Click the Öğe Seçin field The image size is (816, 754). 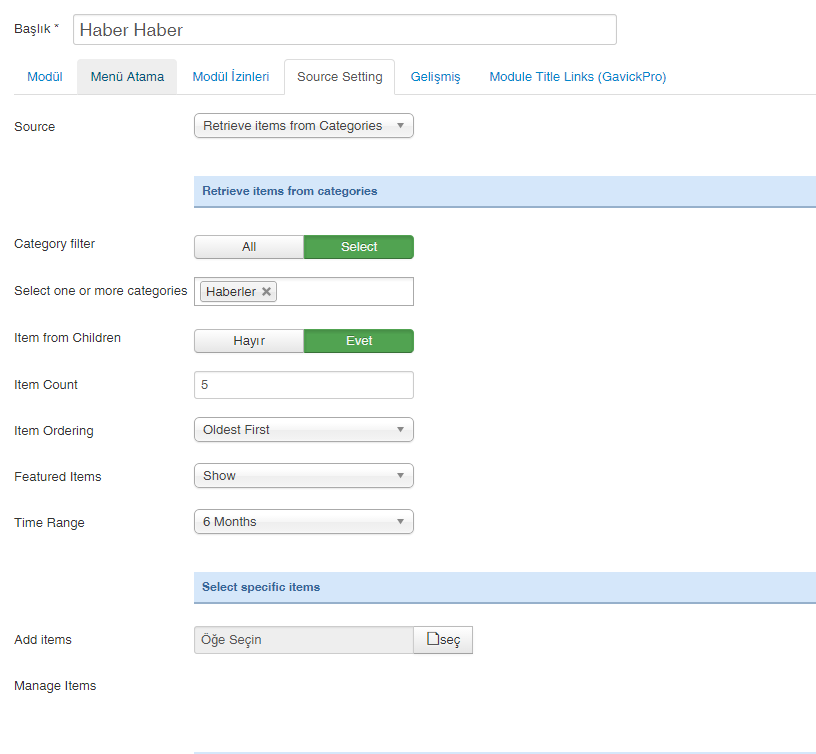pyautogui.click(x=303, y=640)
